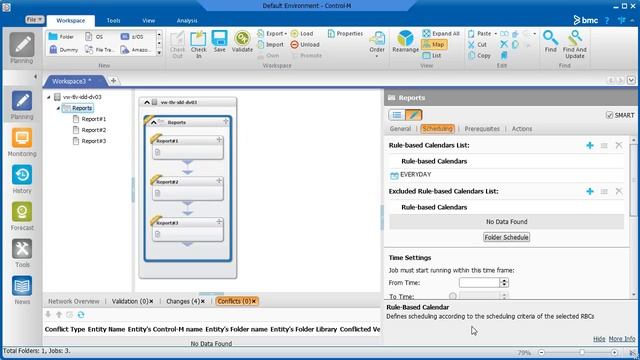Expand the New job types gallery
Screen dimensions: 640x360
[x=159, y=53]
